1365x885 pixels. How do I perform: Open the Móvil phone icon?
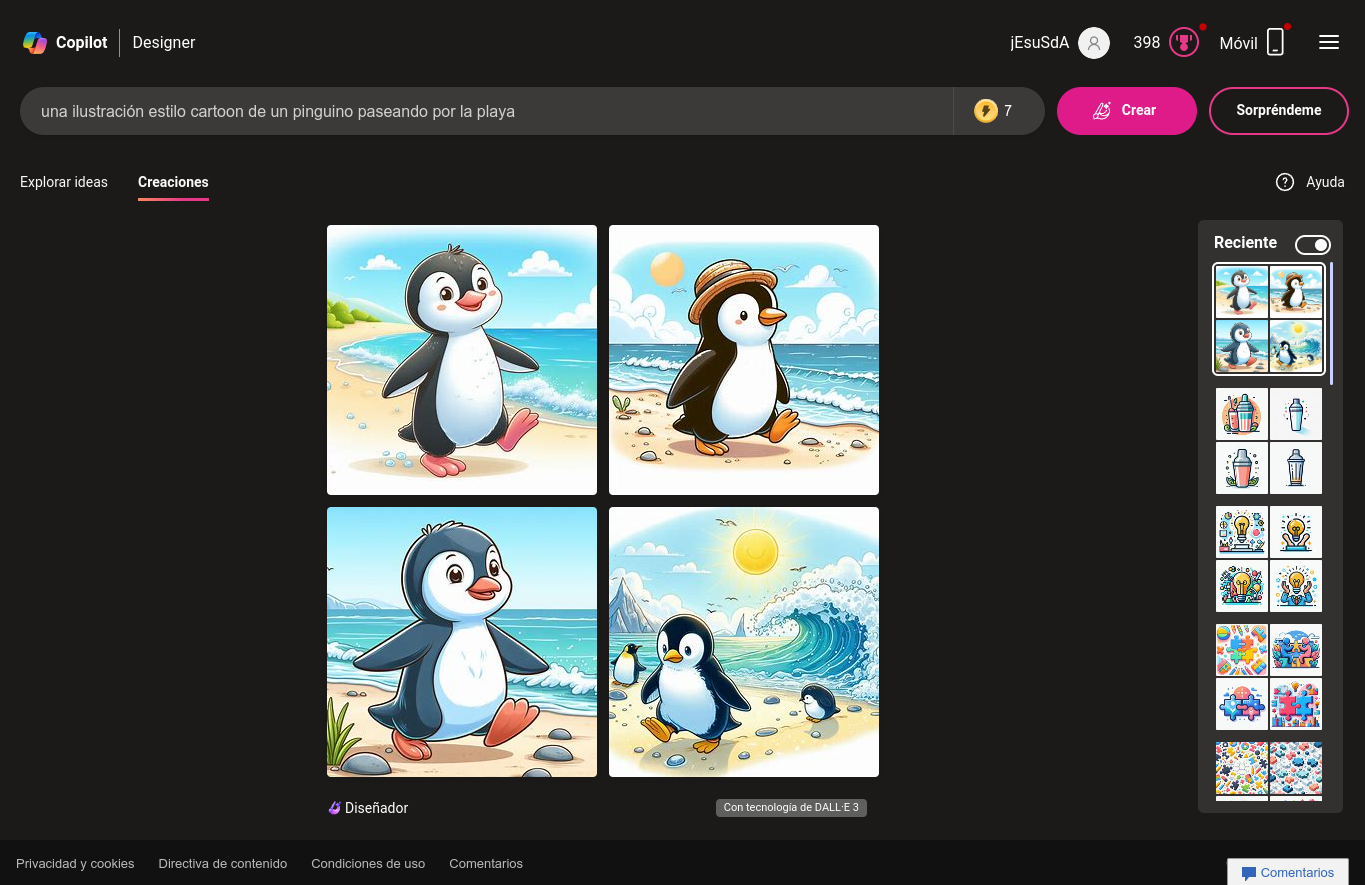coord(1275,43)
